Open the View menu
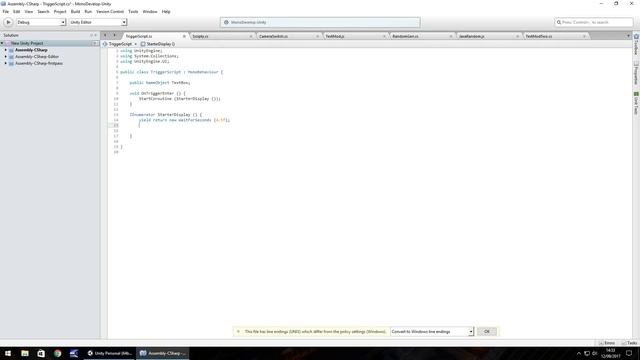640x360 pixels. click(29, 12)
